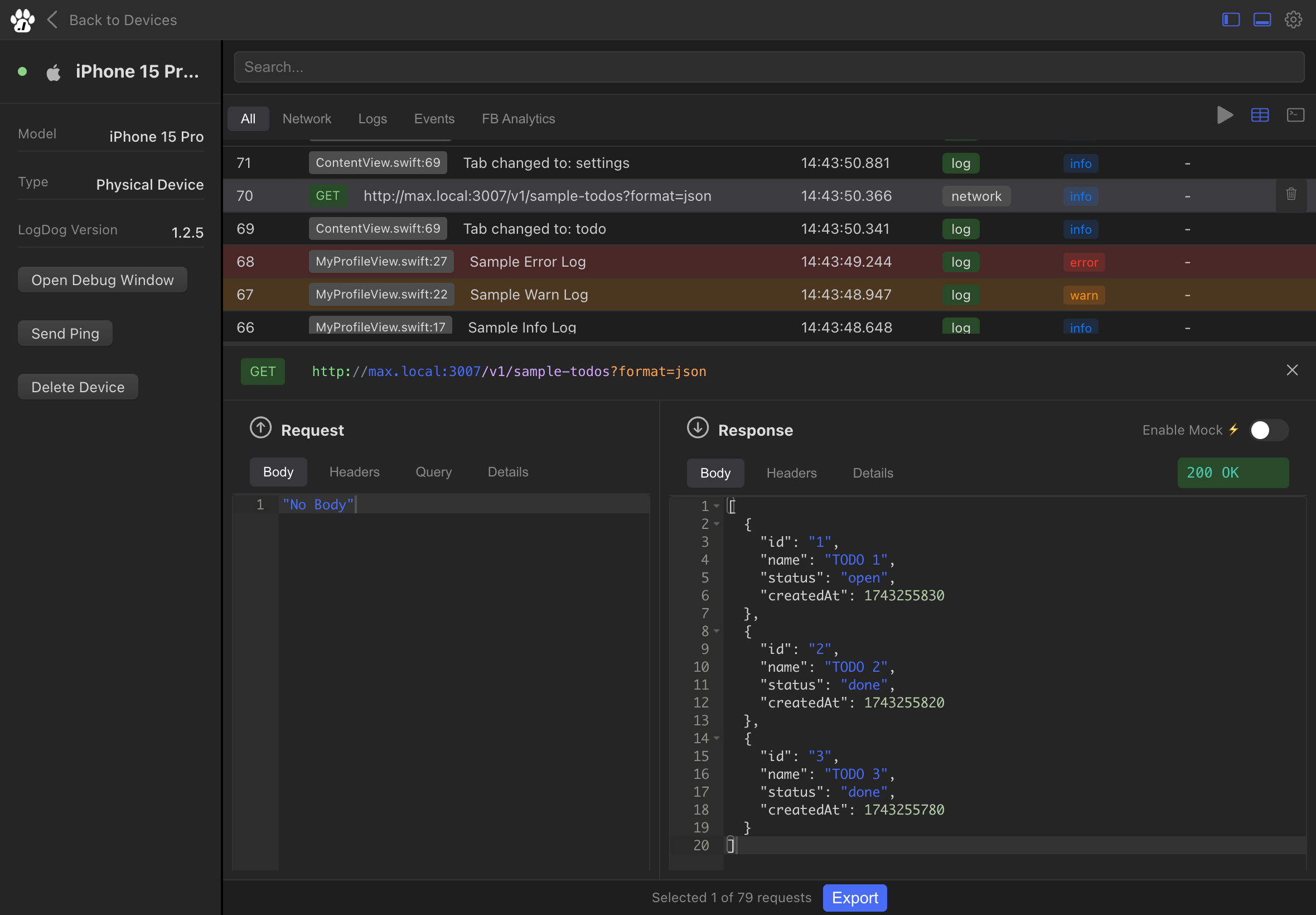Click the GET method badge in detail header
Viewport: 1316px width, 915px height.
tap(263, 372)
